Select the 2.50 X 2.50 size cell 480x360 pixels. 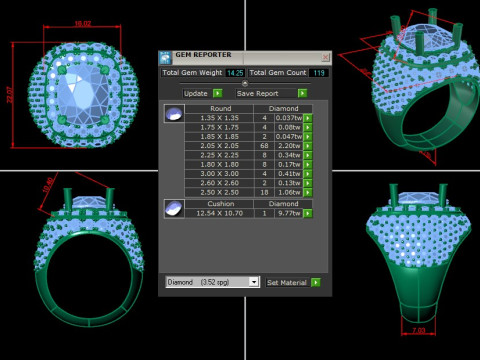tap(219, 192)
